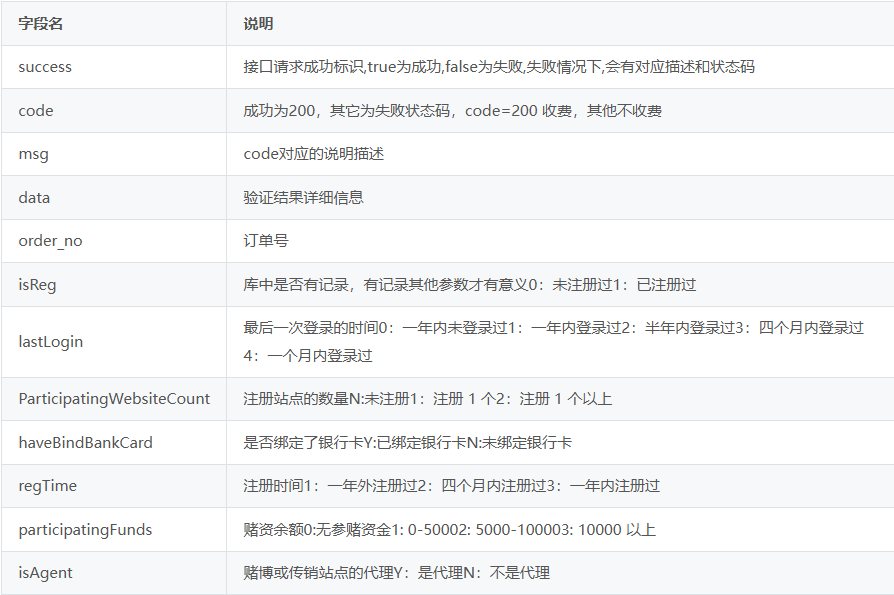
Task: Click the ParticipatingWebsiteCount field name
Action: 114,399
